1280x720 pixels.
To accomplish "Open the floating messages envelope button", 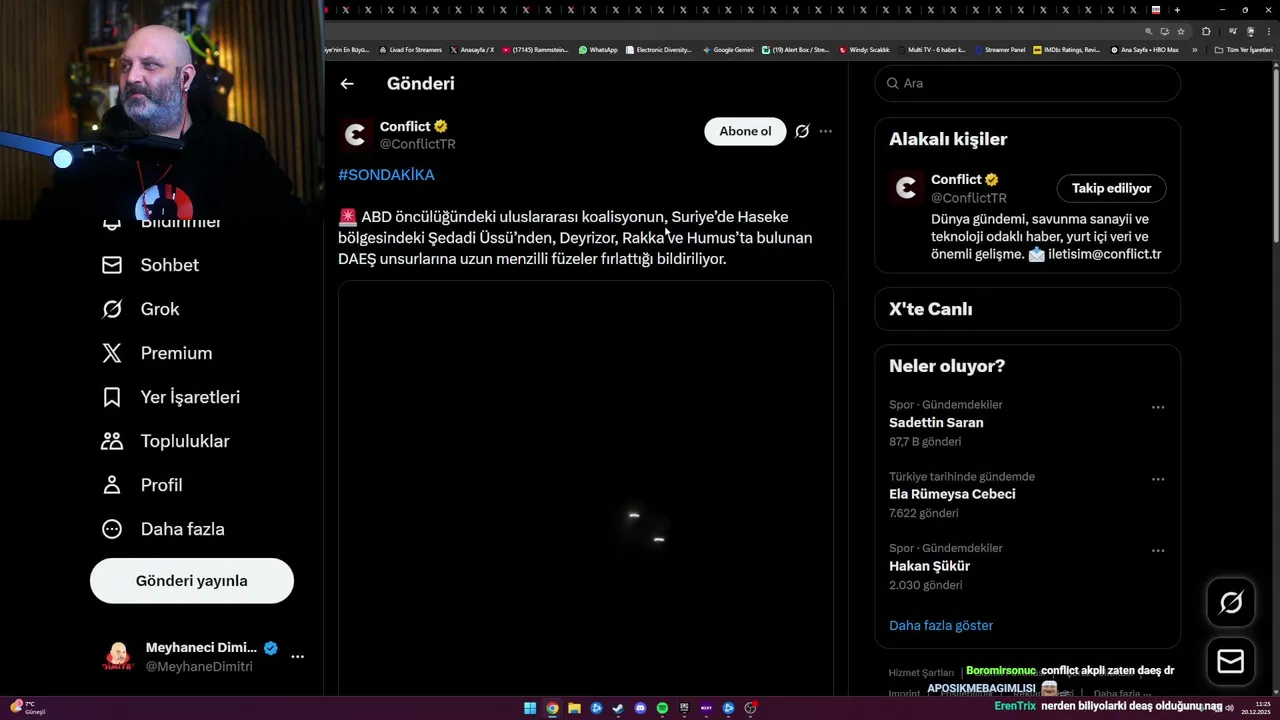I will pos(1231,662).
